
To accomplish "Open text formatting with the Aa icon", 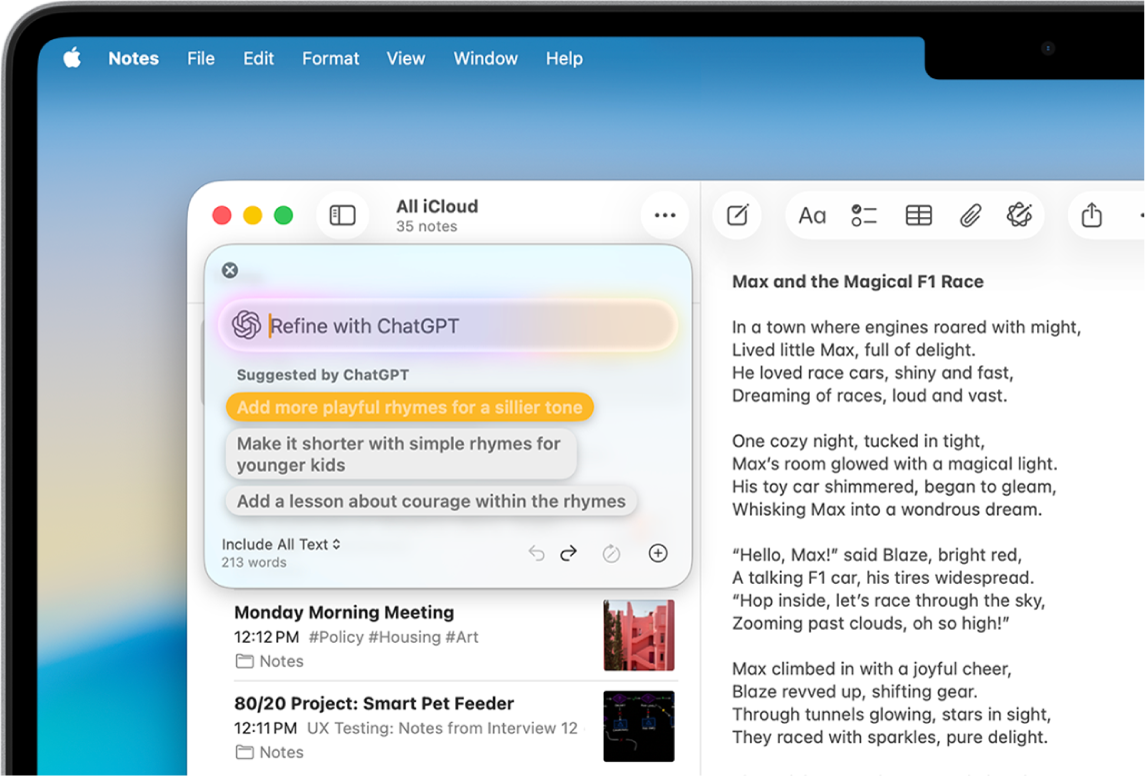I will (812, 215).
